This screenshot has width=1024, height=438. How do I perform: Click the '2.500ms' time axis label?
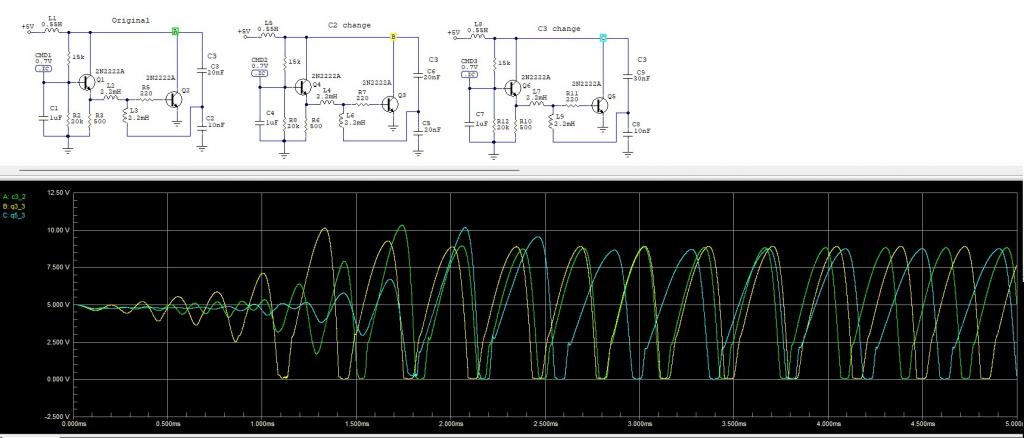pos(545,423)
